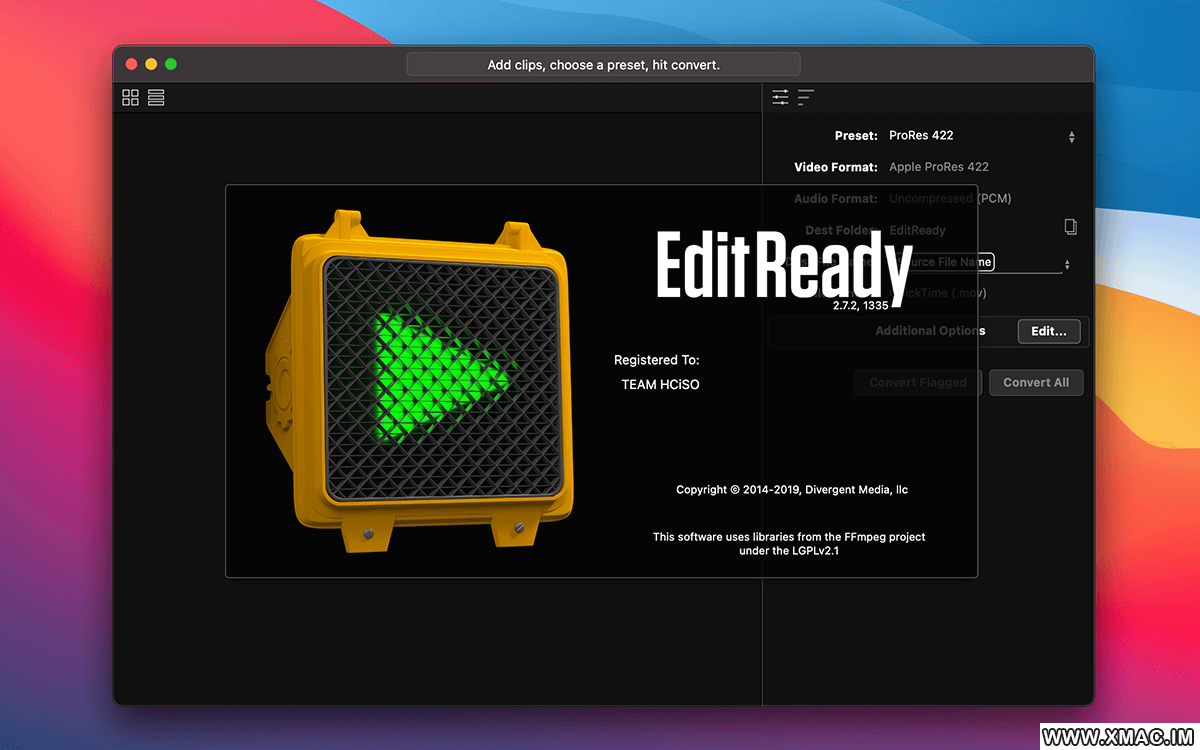Viewport: 1200px width, 750px height.
Task: Close the EditReady window with red button
Action: [131, 64]
